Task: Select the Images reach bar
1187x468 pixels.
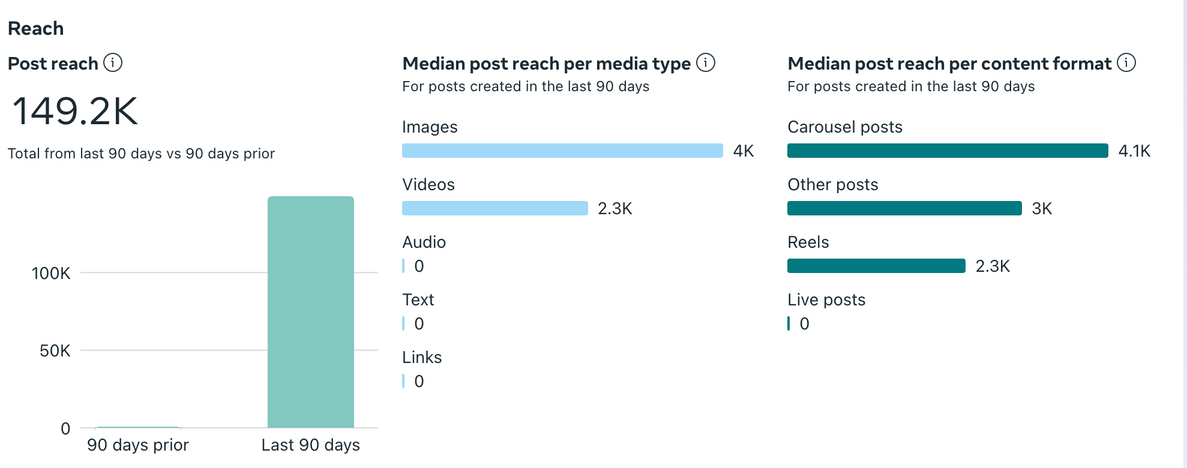Action: pos(562,151)
